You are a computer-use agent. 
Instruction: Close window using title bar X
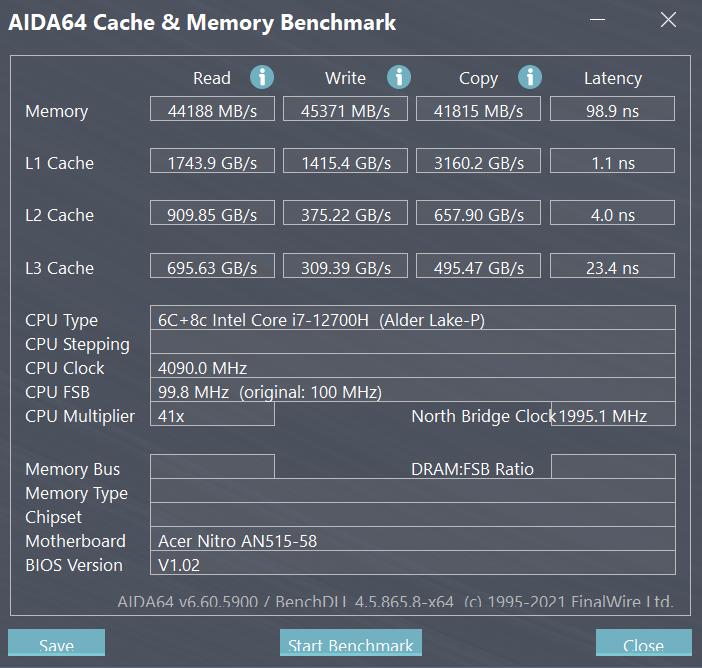[669, 20]
